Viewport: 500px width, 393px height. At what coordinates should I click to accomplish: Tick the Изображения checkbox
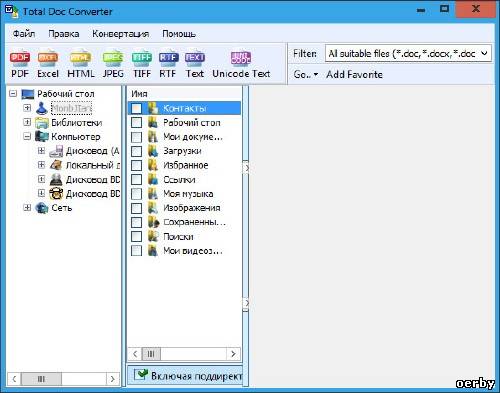[x=136, y=208]
